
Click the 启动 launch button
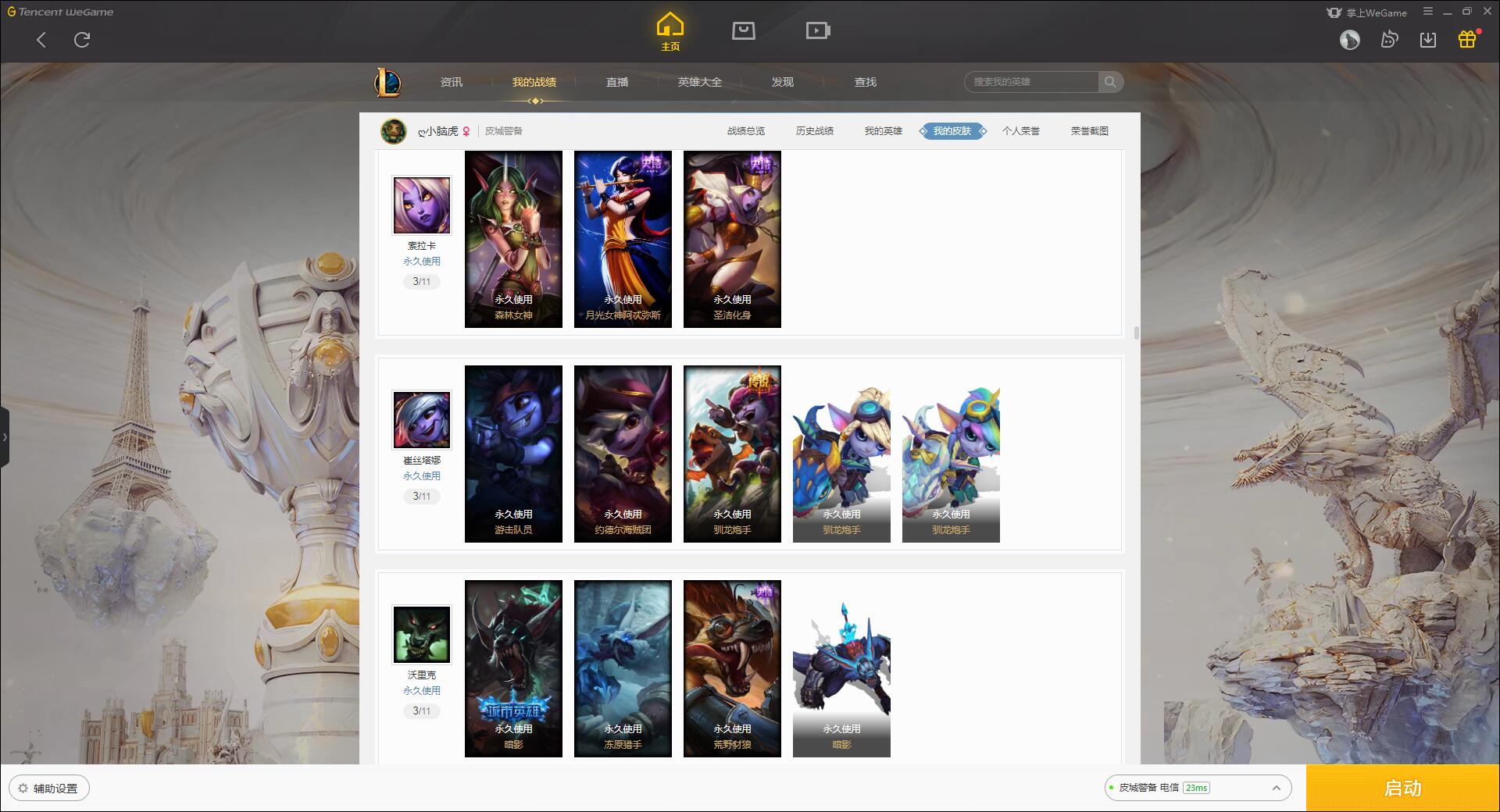(1403, 788)
